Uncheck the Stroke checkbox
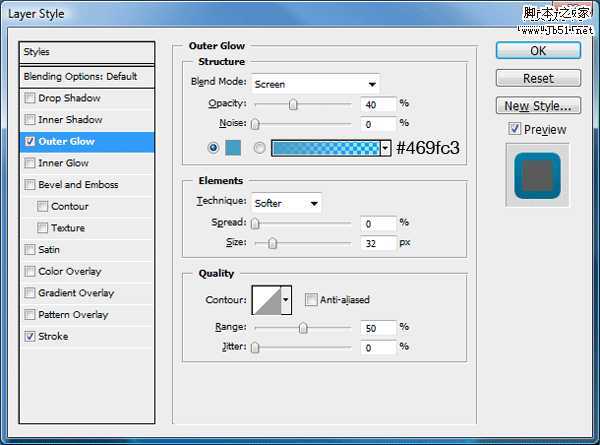 pos(29,337)
